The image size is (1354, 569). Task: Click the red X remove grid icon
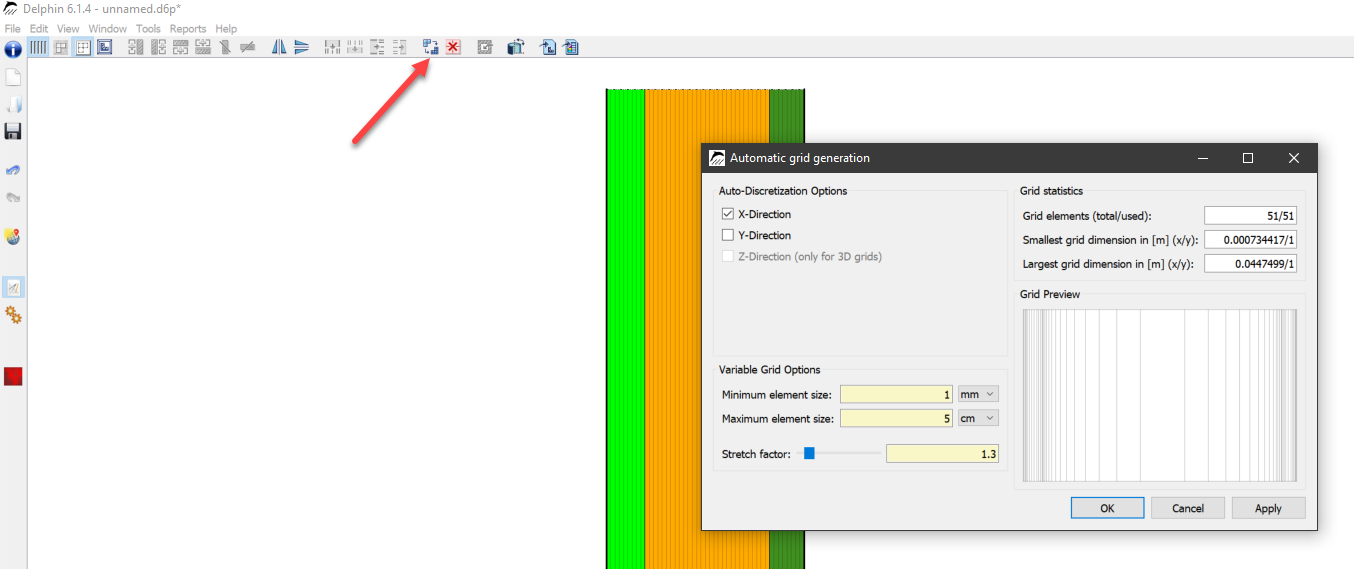(454, 47)
